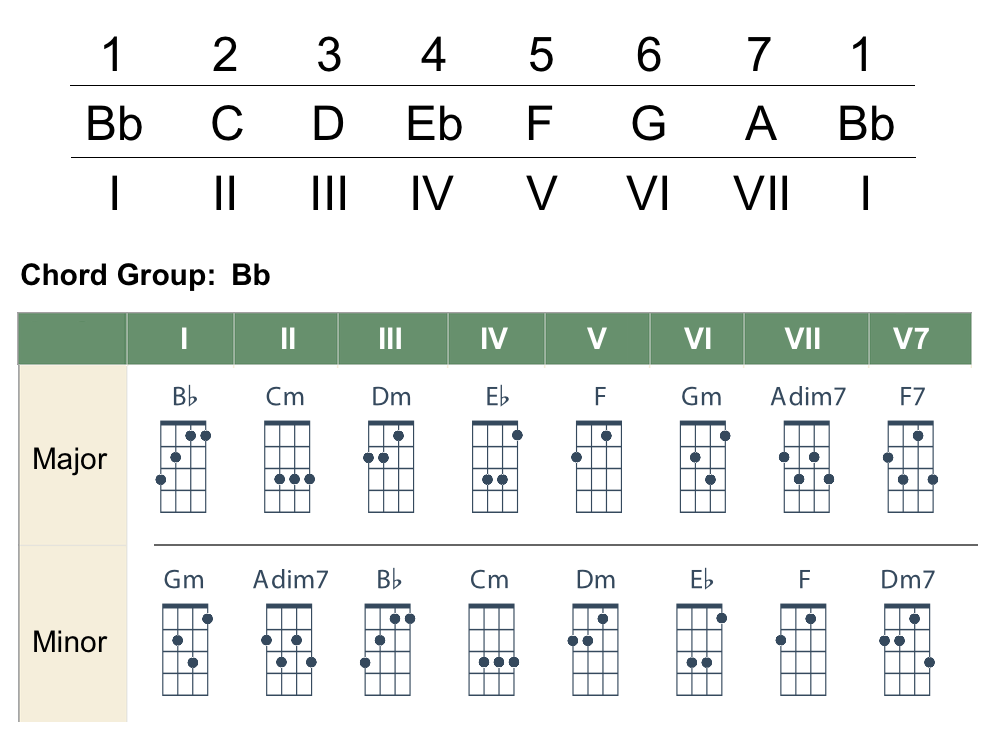The image size is (987, 740).
Task: Select scale degree number 7 at top
Action: point(759,55)
